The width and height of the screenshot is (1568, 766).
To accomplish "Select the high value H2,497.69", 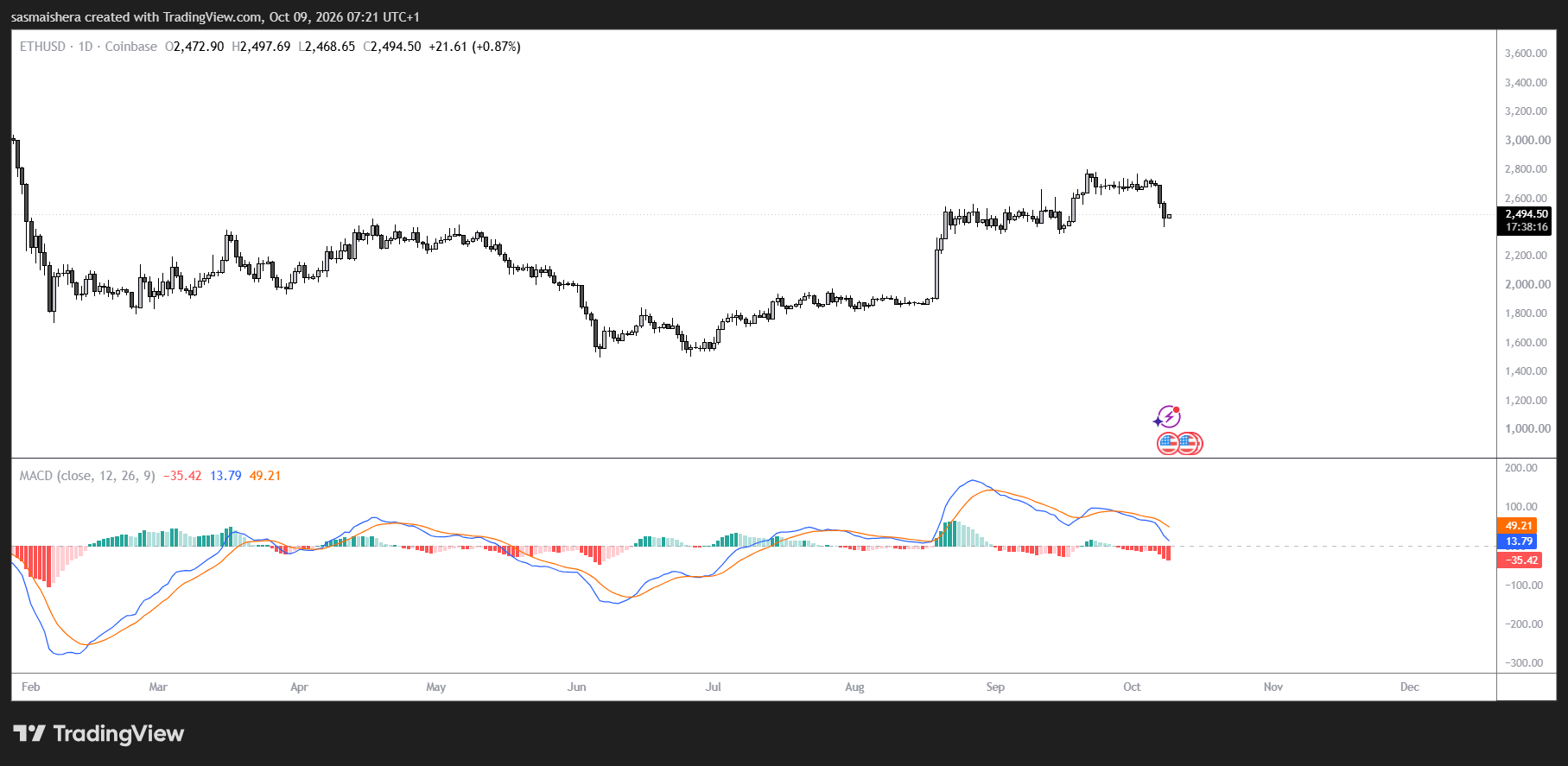I will (x=261, y=47).
